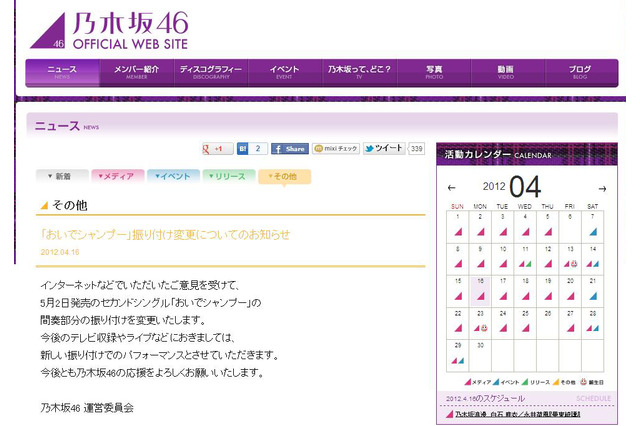Click the media marker on April 8
This screenshot has width=640, height=426.
pos(458,264)
